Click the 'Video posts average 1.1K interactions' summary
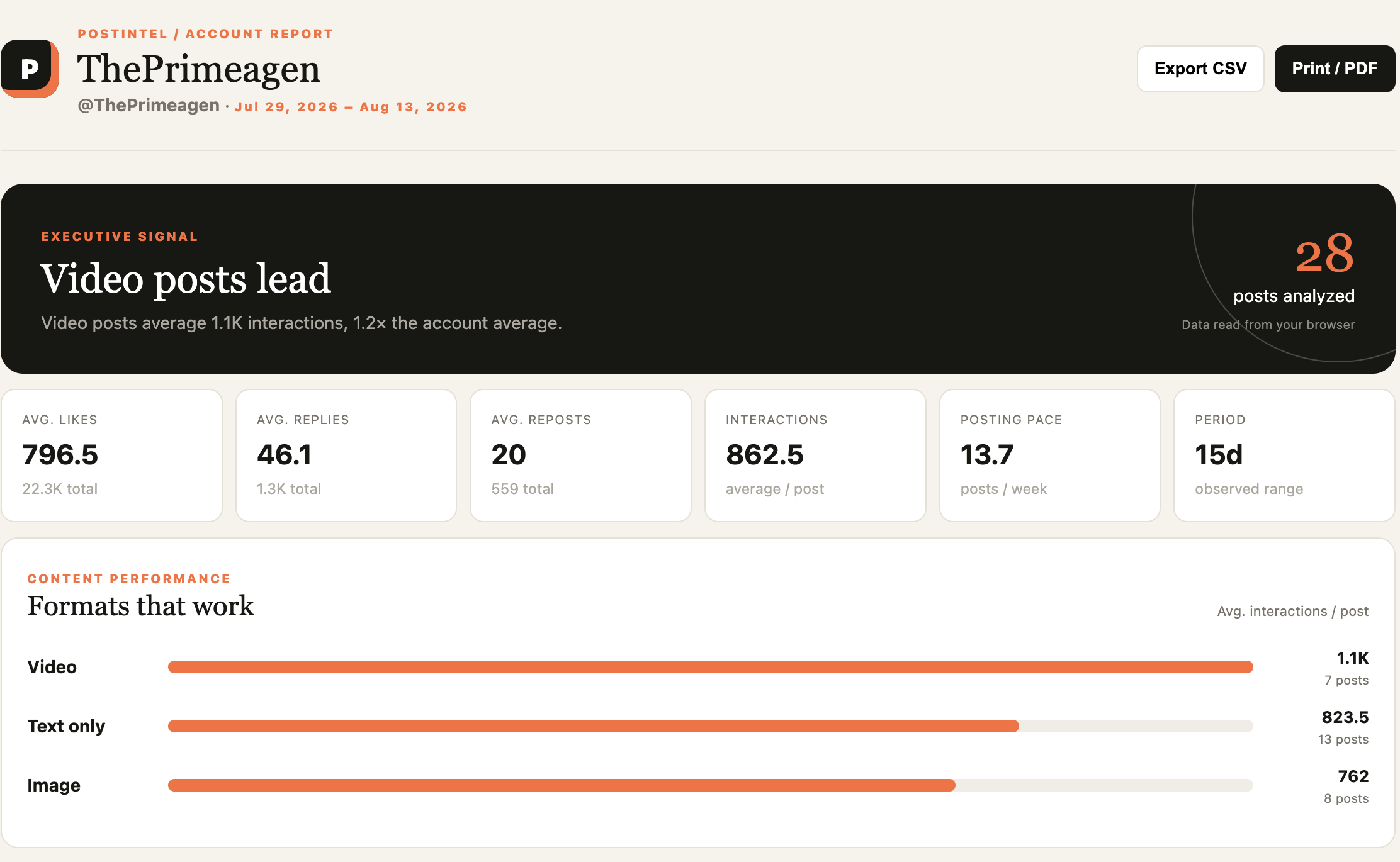Image resolution: width=1400 pixels, height=862 pixels. click(x=302, y=323)
